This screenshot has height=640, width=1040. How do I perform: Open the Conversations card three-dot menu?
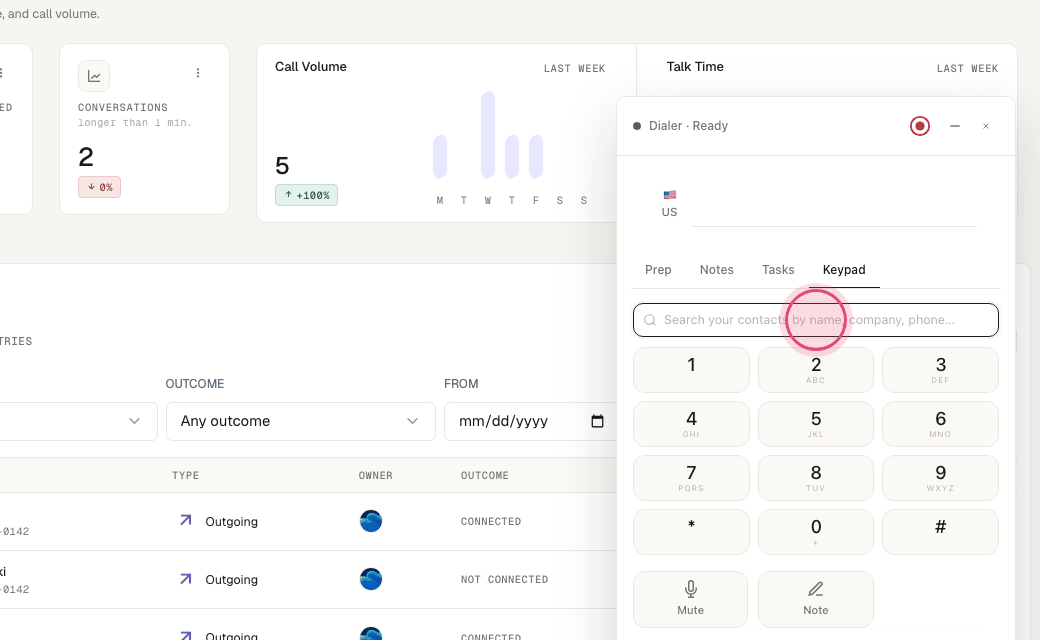198,73
